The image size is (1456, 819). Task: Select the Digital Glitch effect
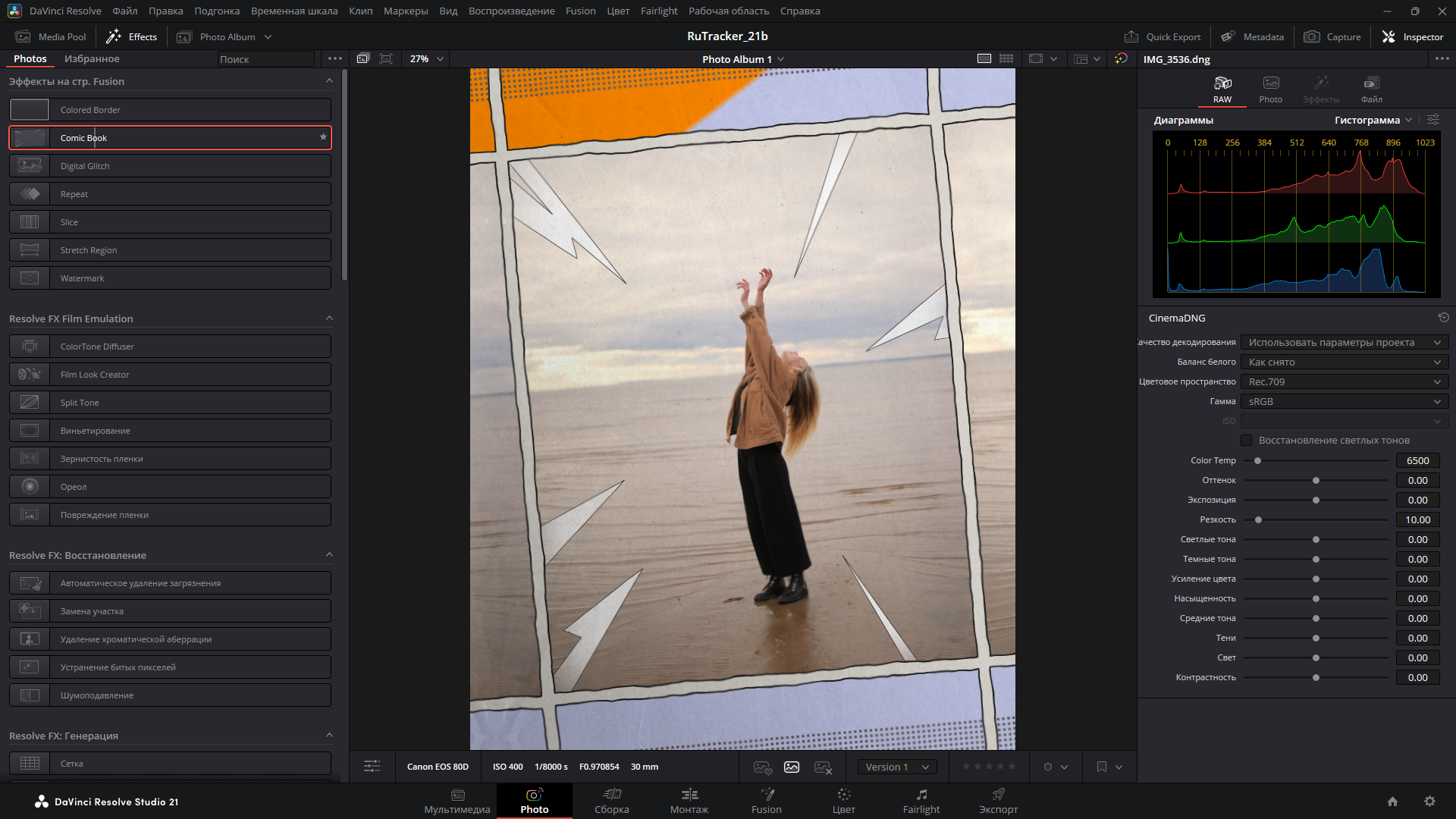tap(170, 166)
